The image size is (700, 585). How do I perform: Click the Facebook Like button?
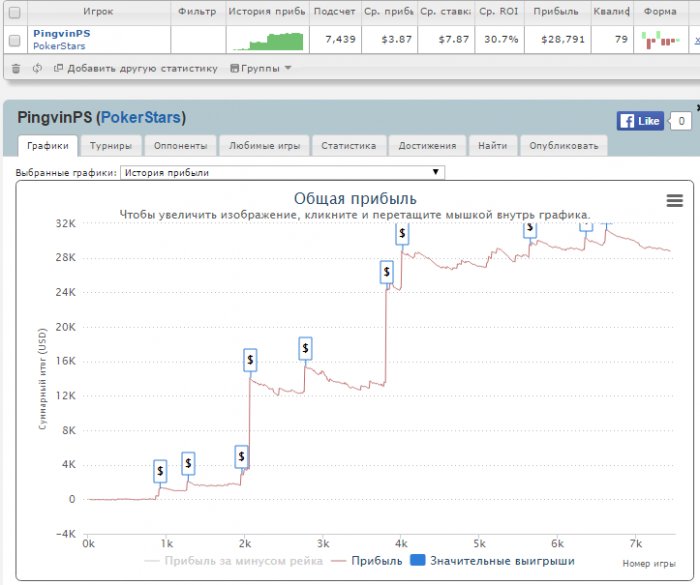640,121
